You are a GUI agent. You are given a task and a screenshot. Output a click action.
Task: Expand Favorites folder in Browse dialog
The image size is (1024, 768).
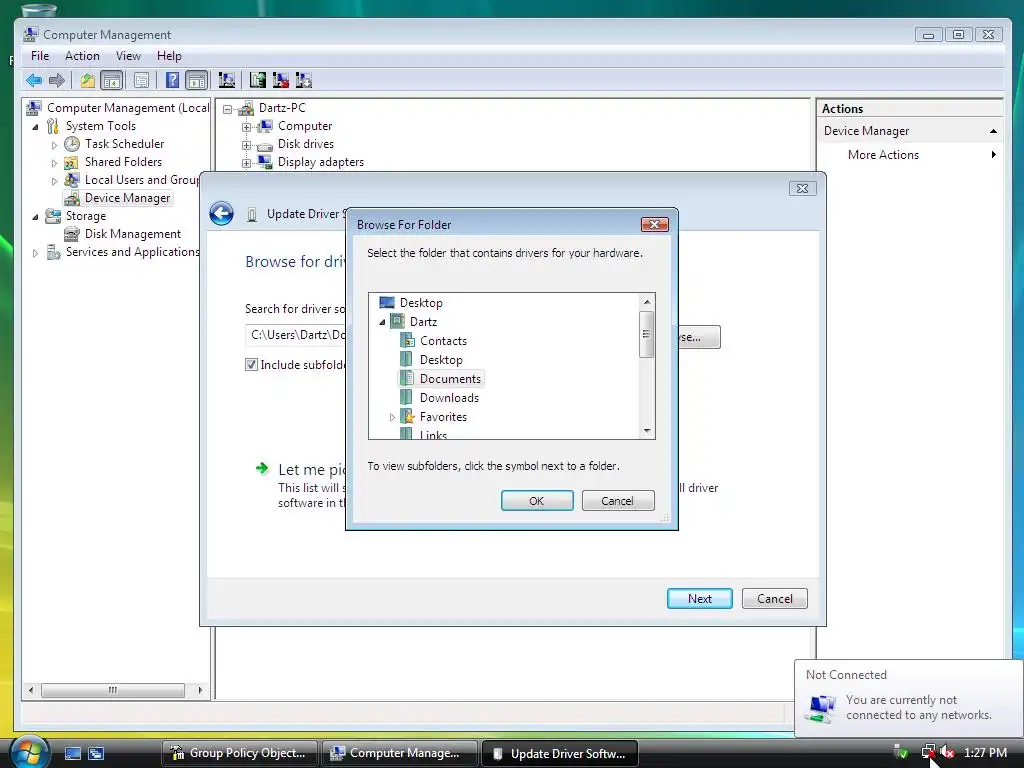pos(392,417)
